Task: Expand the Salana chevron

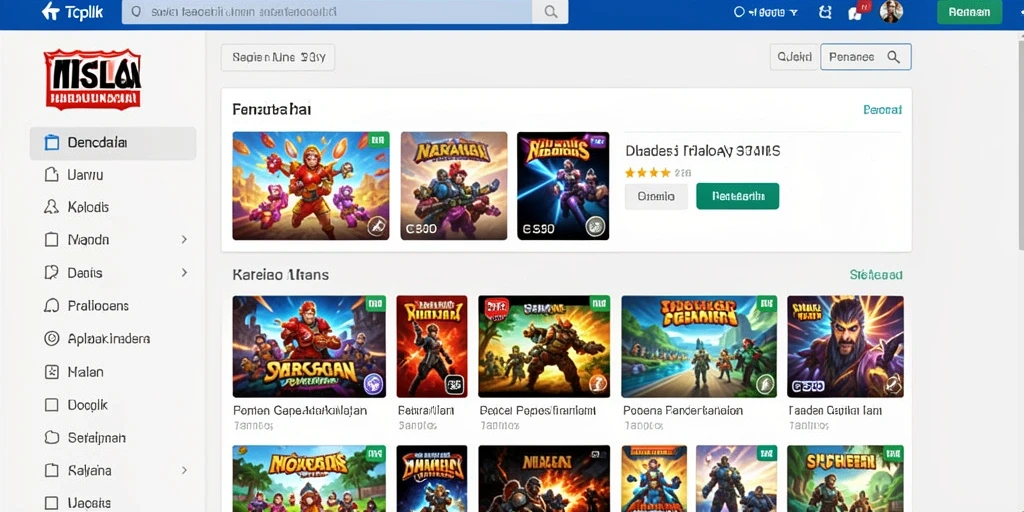Action: click(x=184, y=470)
